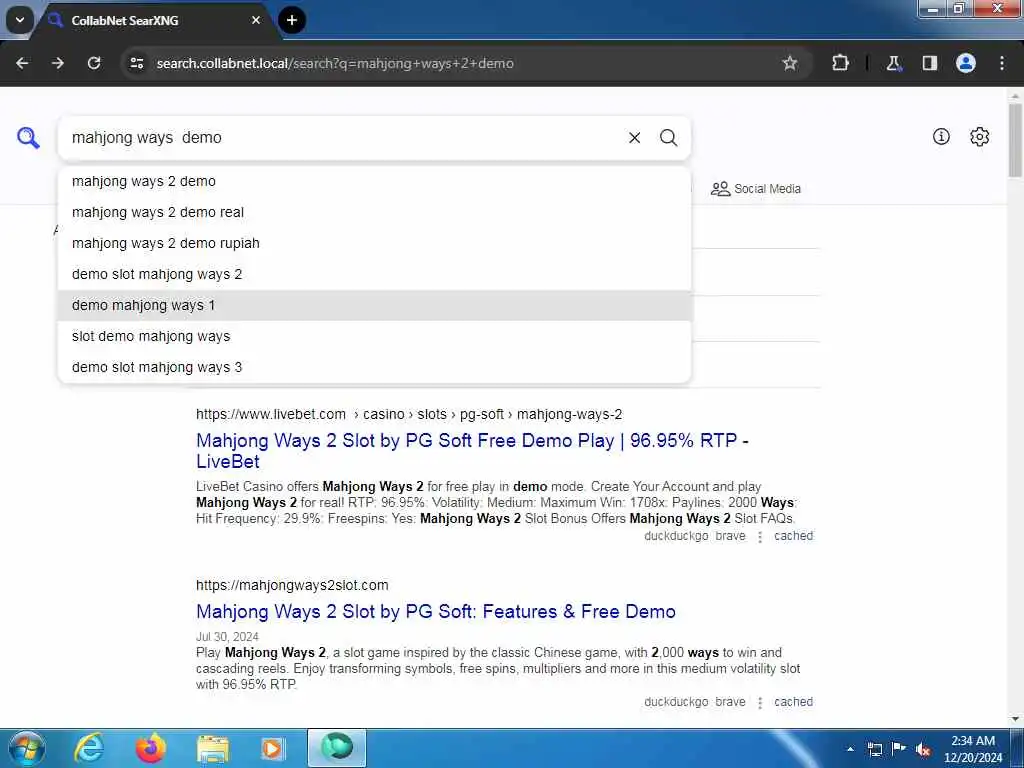The height and width of the screenshot is (768, 1024).
Task: Click the page vertical scrollbar thumb
Action: [1015, 140]
